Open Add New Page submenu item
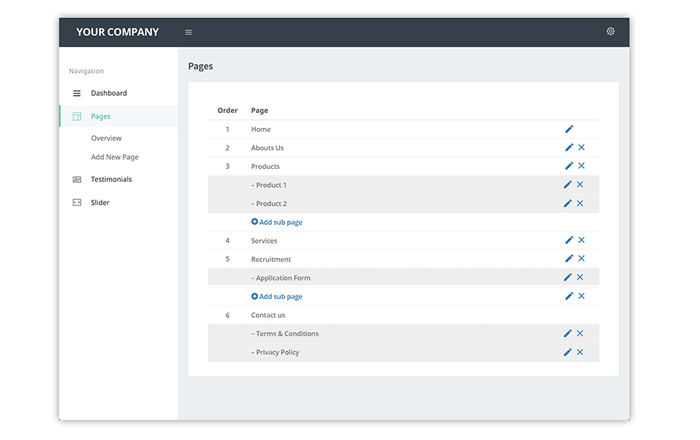The image size is (700, 440). coord(115,157)
